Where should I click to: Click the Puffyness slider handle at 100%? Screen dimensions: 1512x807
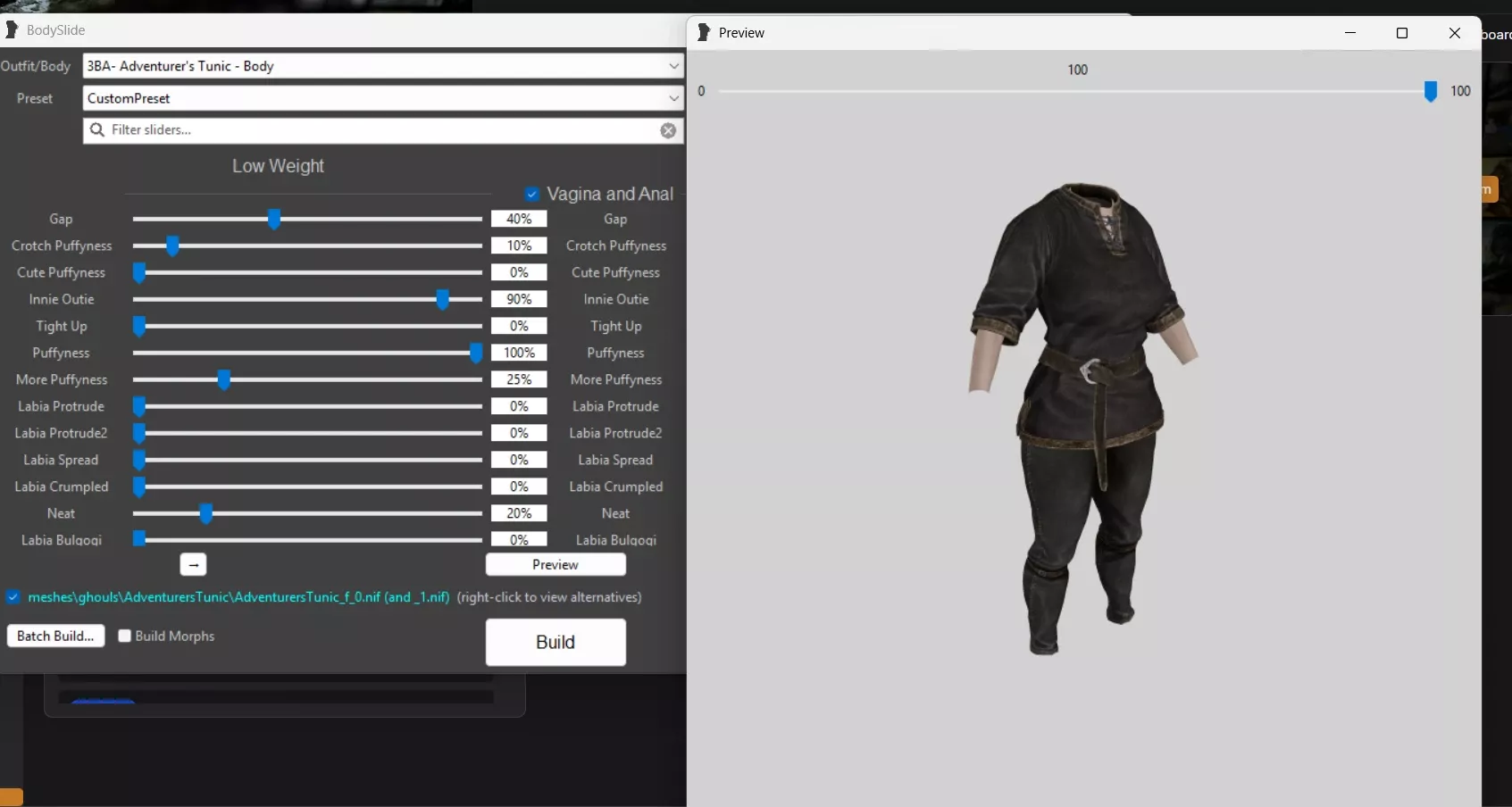[x=476, y=353]
